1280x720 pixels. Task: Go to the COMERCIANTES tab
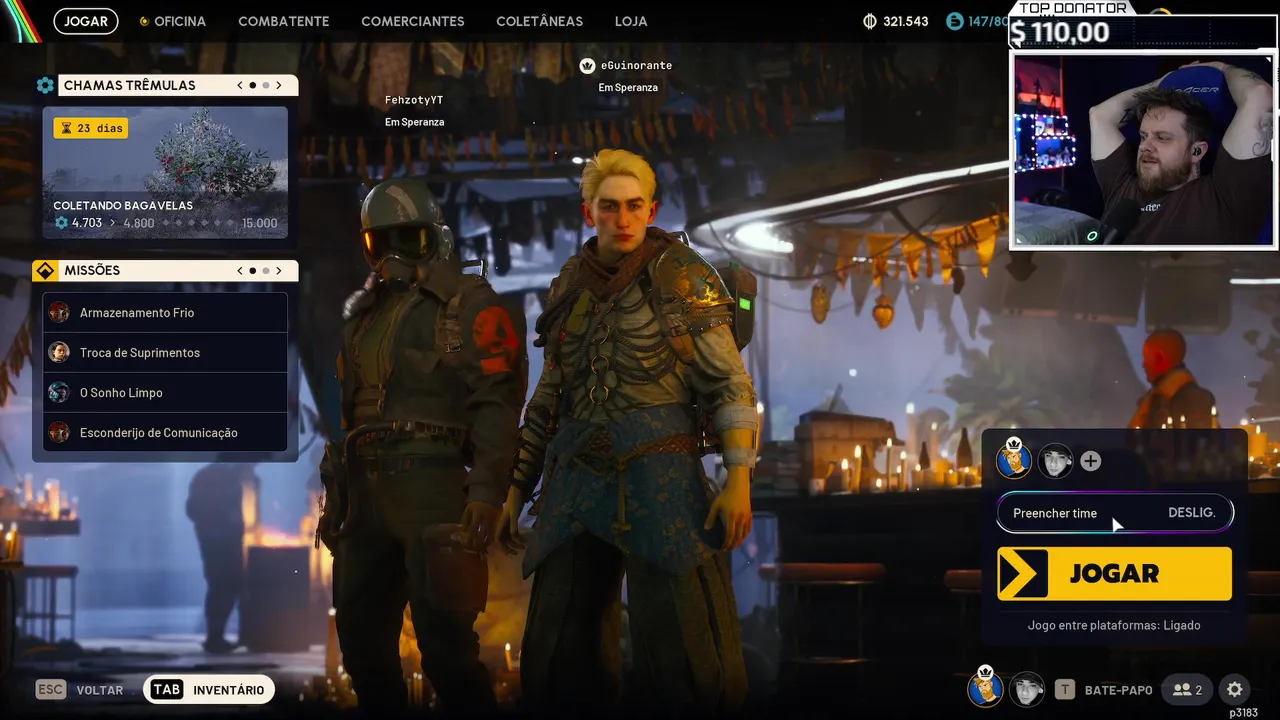pos(413,21)
